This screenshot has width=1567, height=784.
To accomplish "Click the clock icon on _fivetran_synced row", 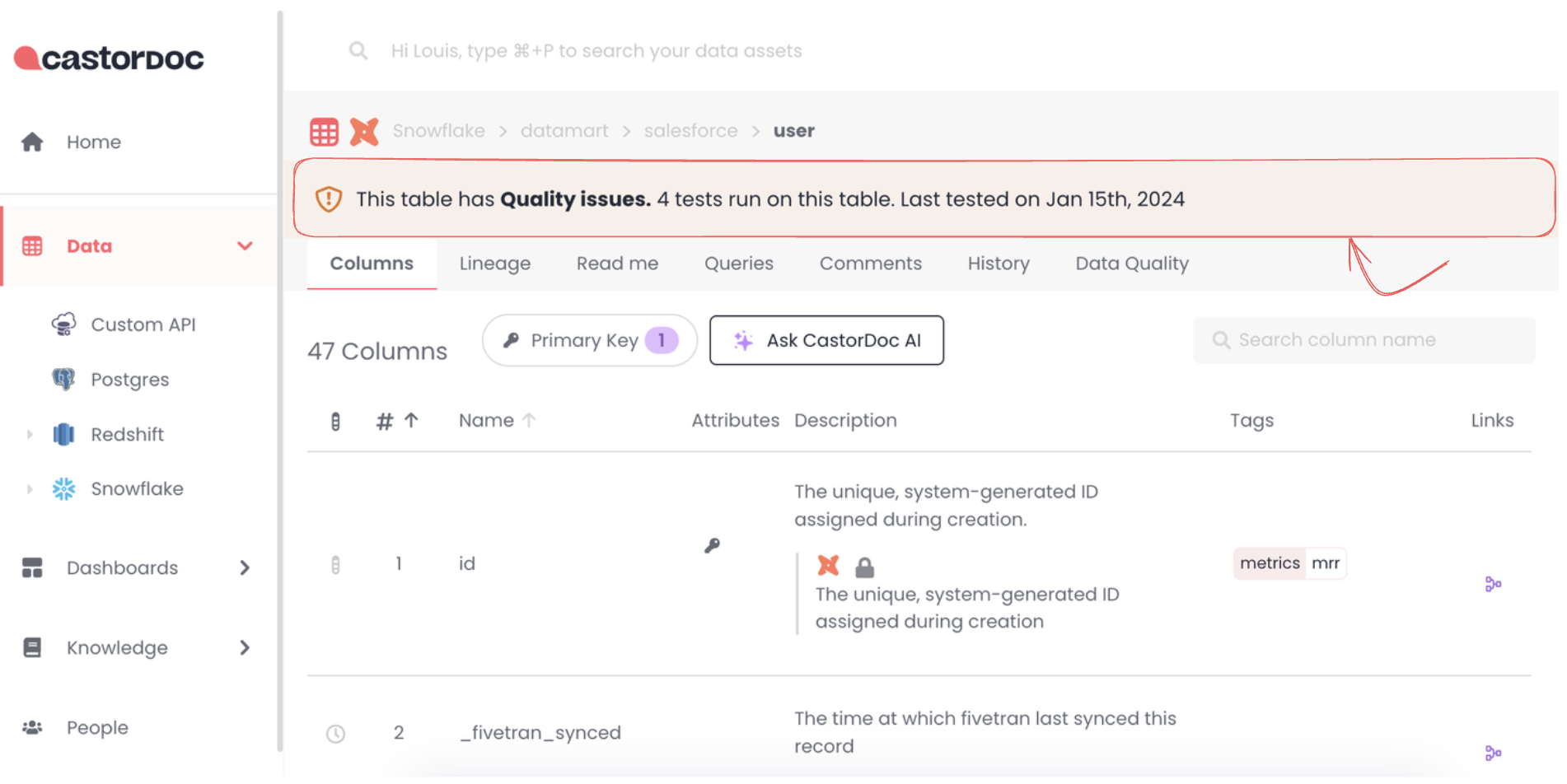I will pyautogui.click(x=335, y=733).
